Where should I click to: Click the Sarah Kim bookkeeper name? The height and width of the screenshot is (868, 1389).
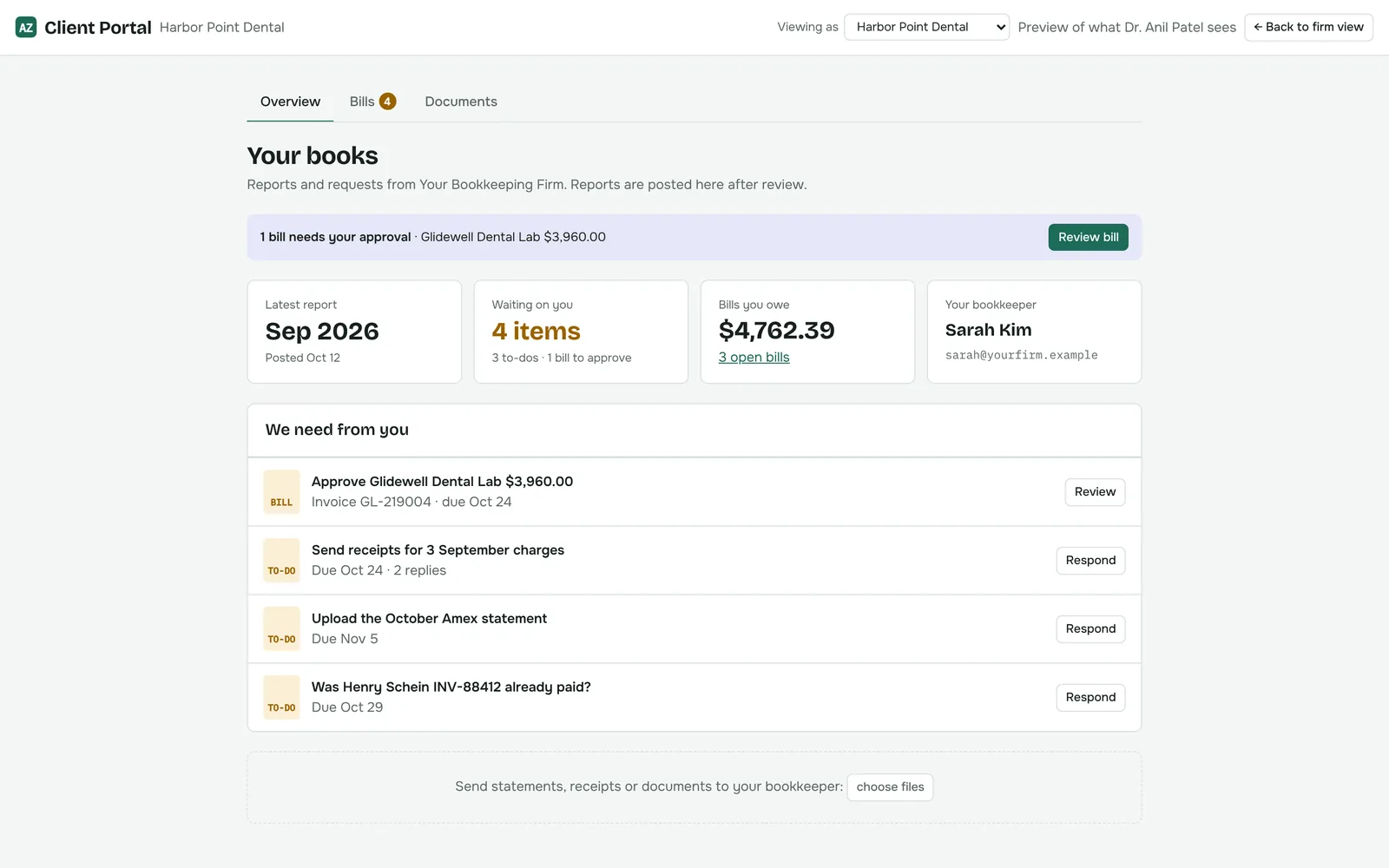point(988,330)
